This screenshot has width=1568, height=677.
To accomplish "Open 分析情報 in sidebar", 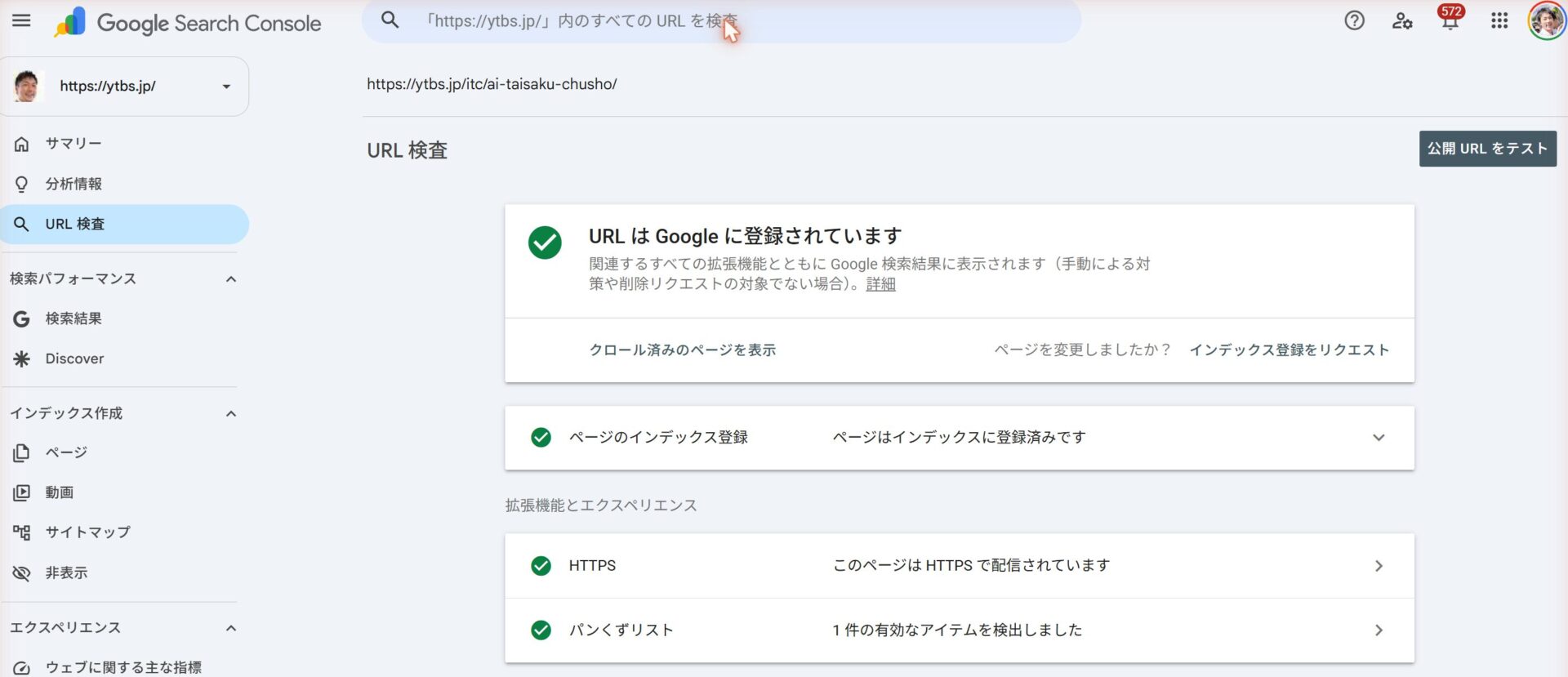I will (x=124, y=184).
